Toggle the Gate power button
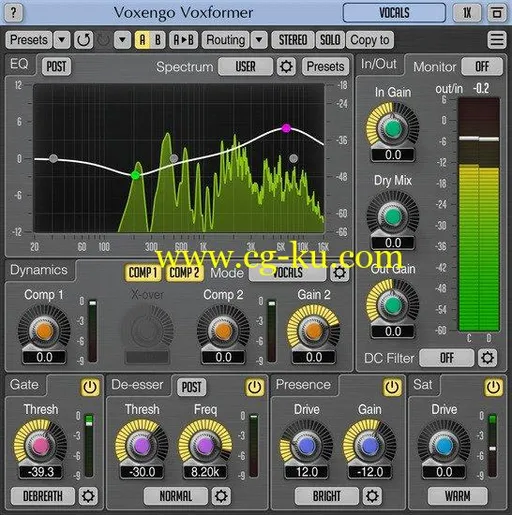 90,387
